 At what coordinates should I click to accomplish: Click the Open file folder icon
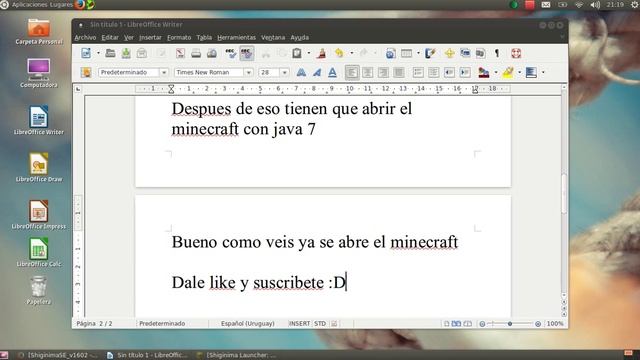point(110,53)
